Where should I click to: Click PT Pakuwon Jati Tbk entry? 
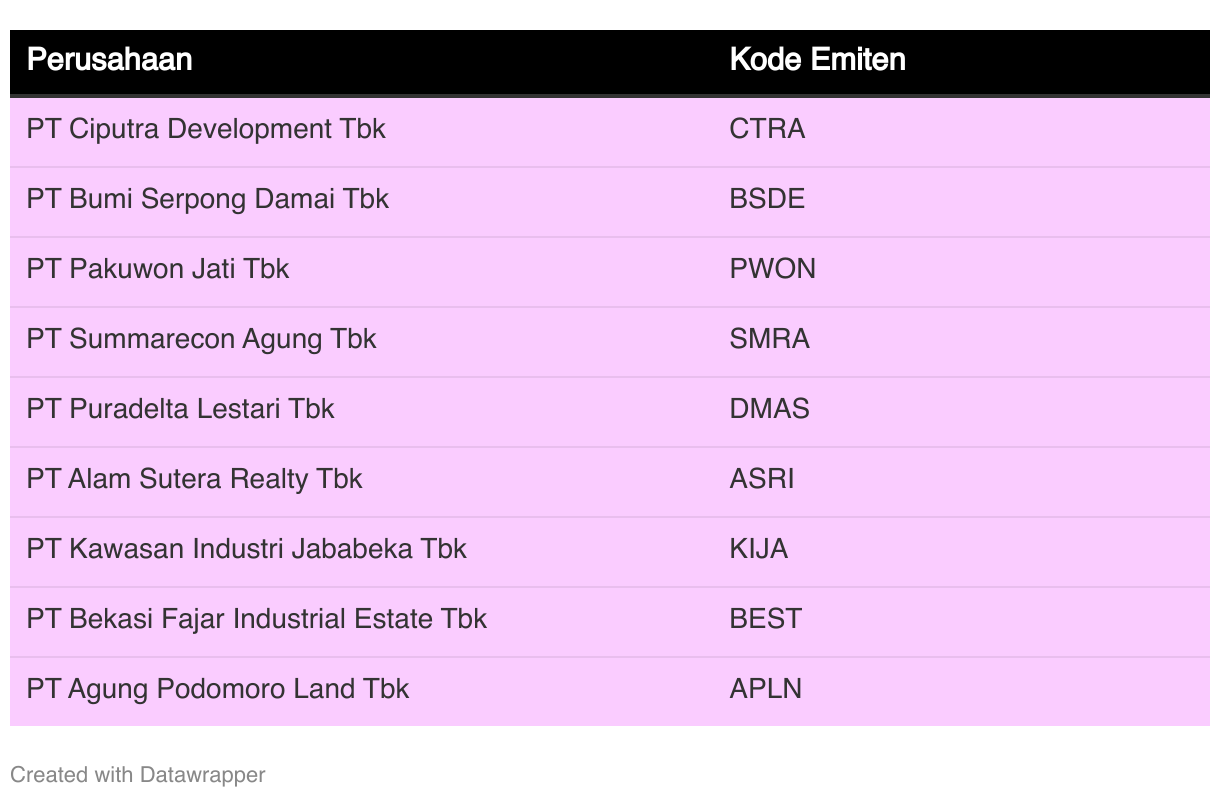pyautogui.click(x=158, y=269)
